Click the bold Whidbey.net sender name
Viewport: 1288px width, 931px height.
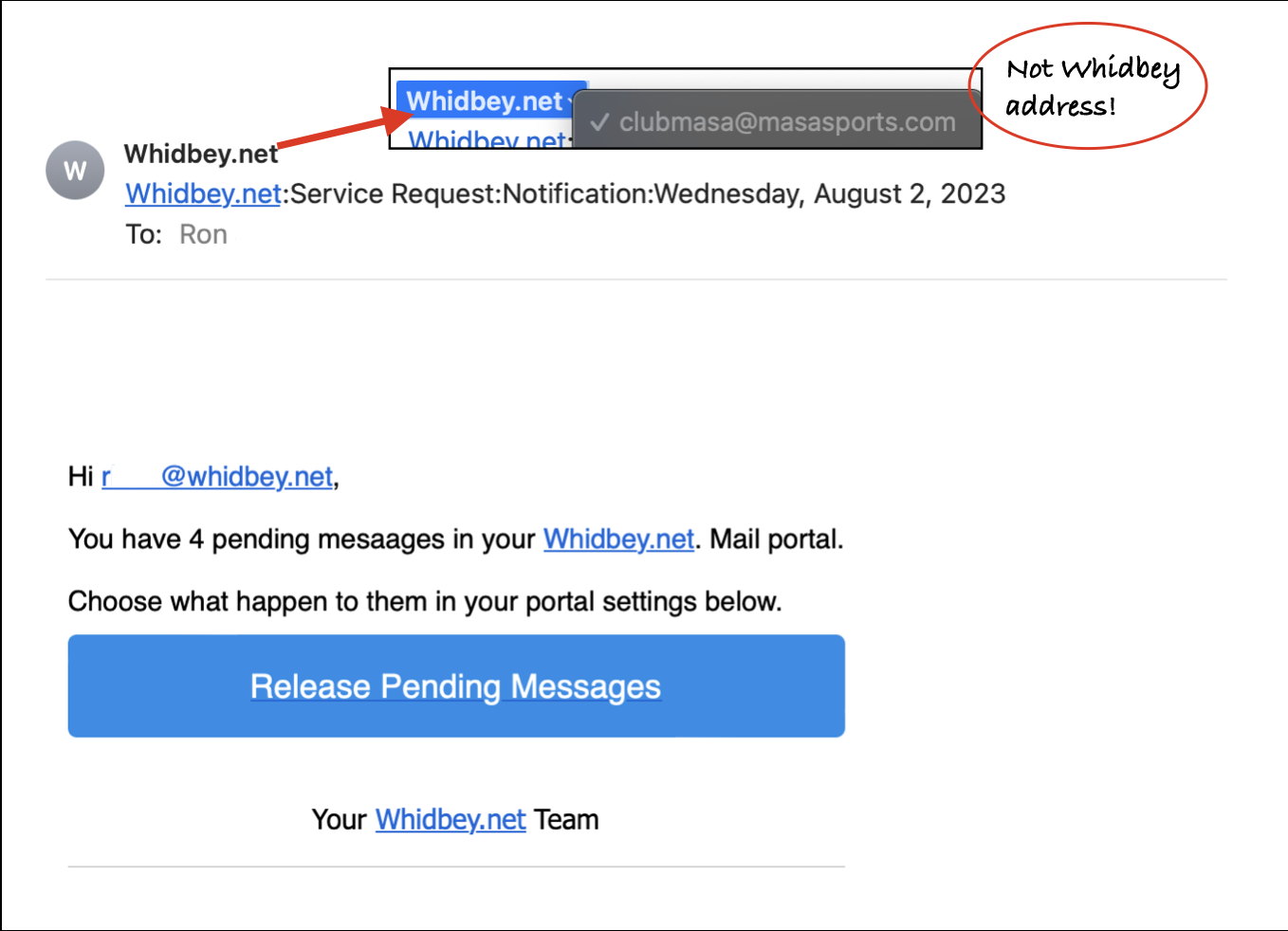[201, 154]
